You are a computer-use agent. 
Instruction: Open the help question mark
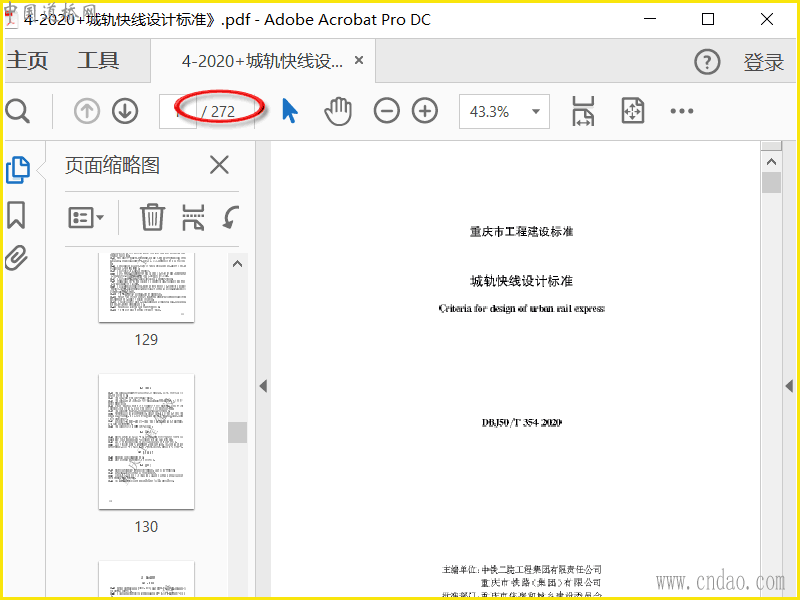[707, 62]
